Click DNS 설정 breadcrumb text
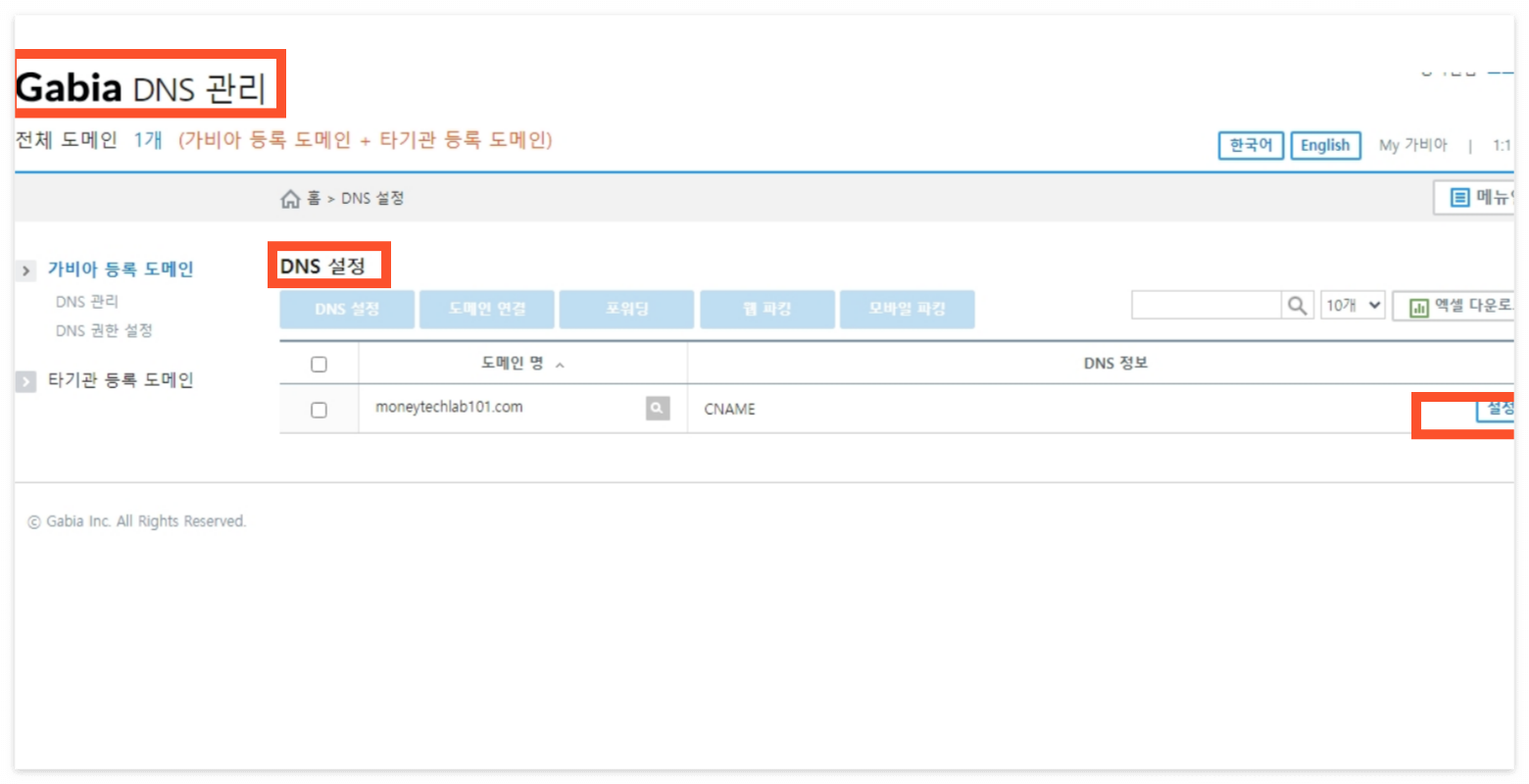The height and width of the screenshot is (784, 1529). [372, 199]
